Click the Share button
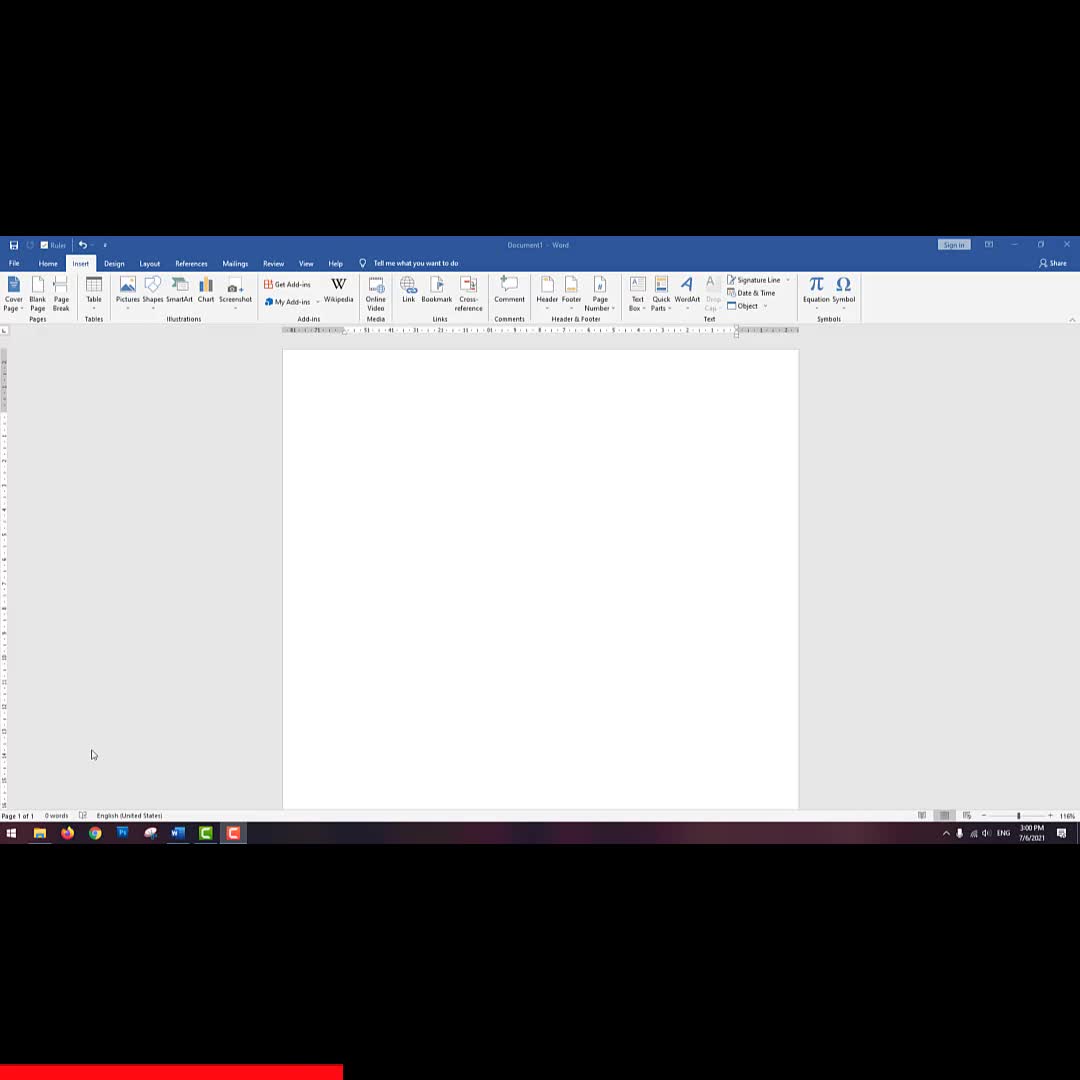 [x=1052, y=263]
